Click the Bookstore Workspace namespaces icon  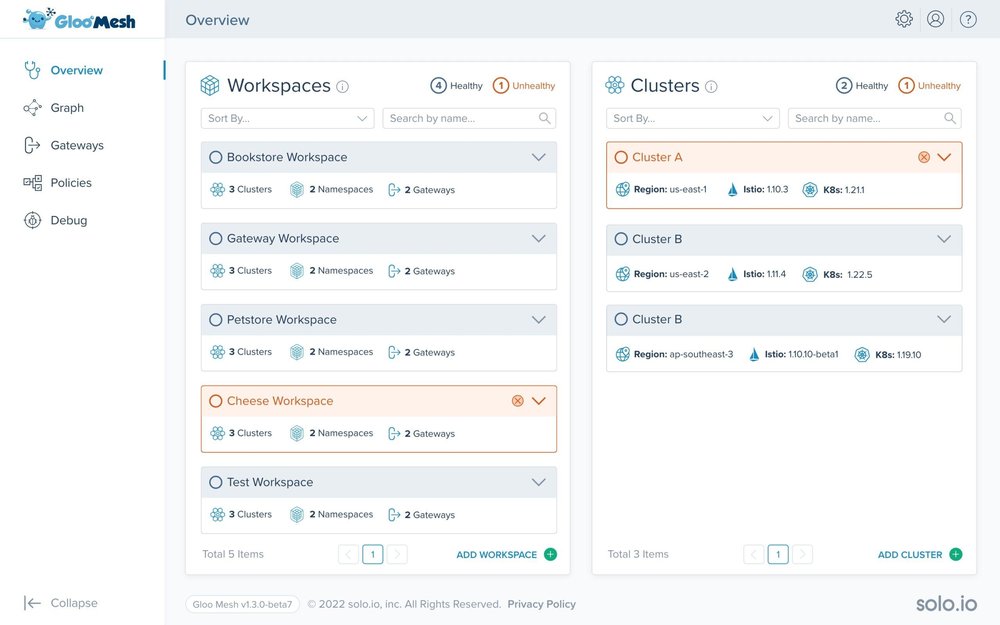tap(297, 189)
